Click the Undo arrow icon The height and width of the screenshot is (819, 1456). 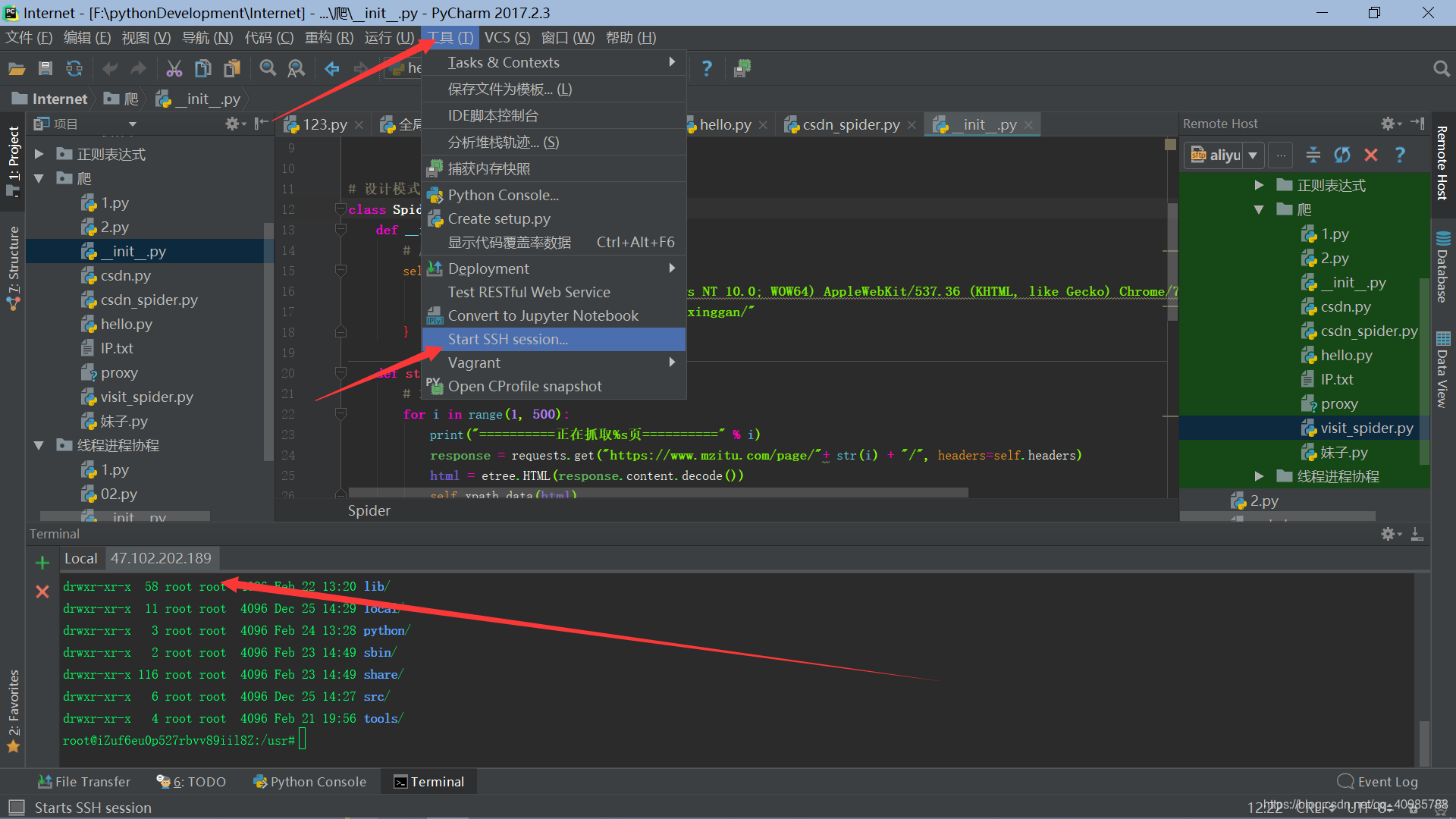pyautogui.click(x=110, y=69)
